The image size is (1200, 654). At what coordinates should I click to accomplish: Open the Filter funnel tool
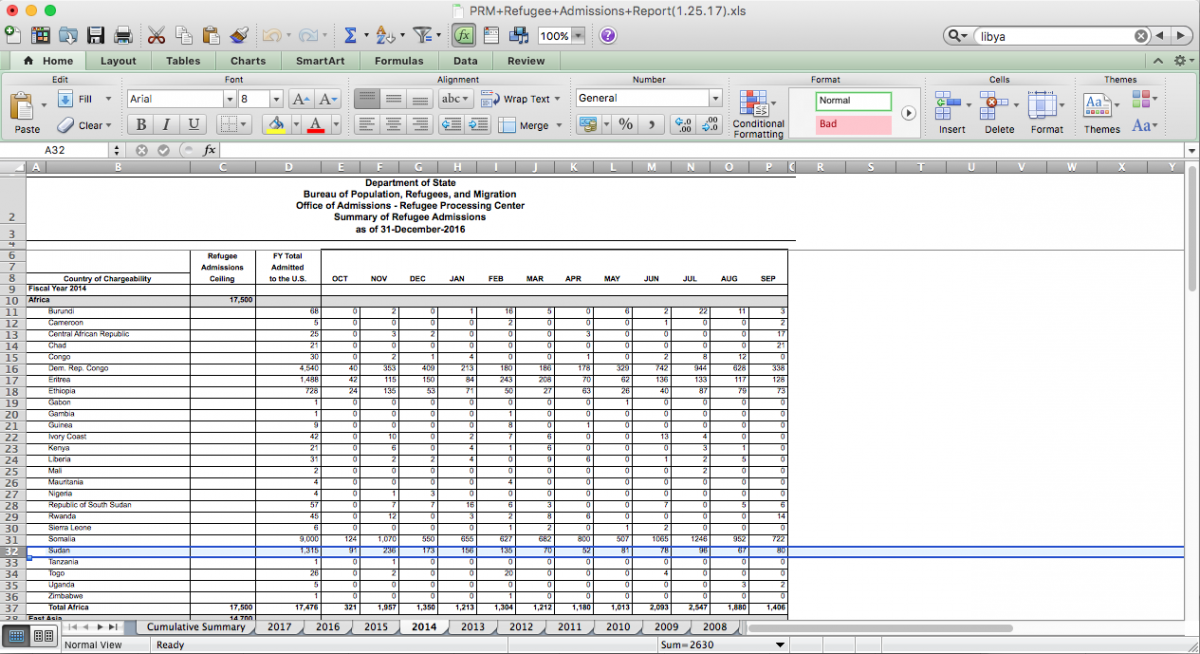pyautogui.click(x=421, y=36)
